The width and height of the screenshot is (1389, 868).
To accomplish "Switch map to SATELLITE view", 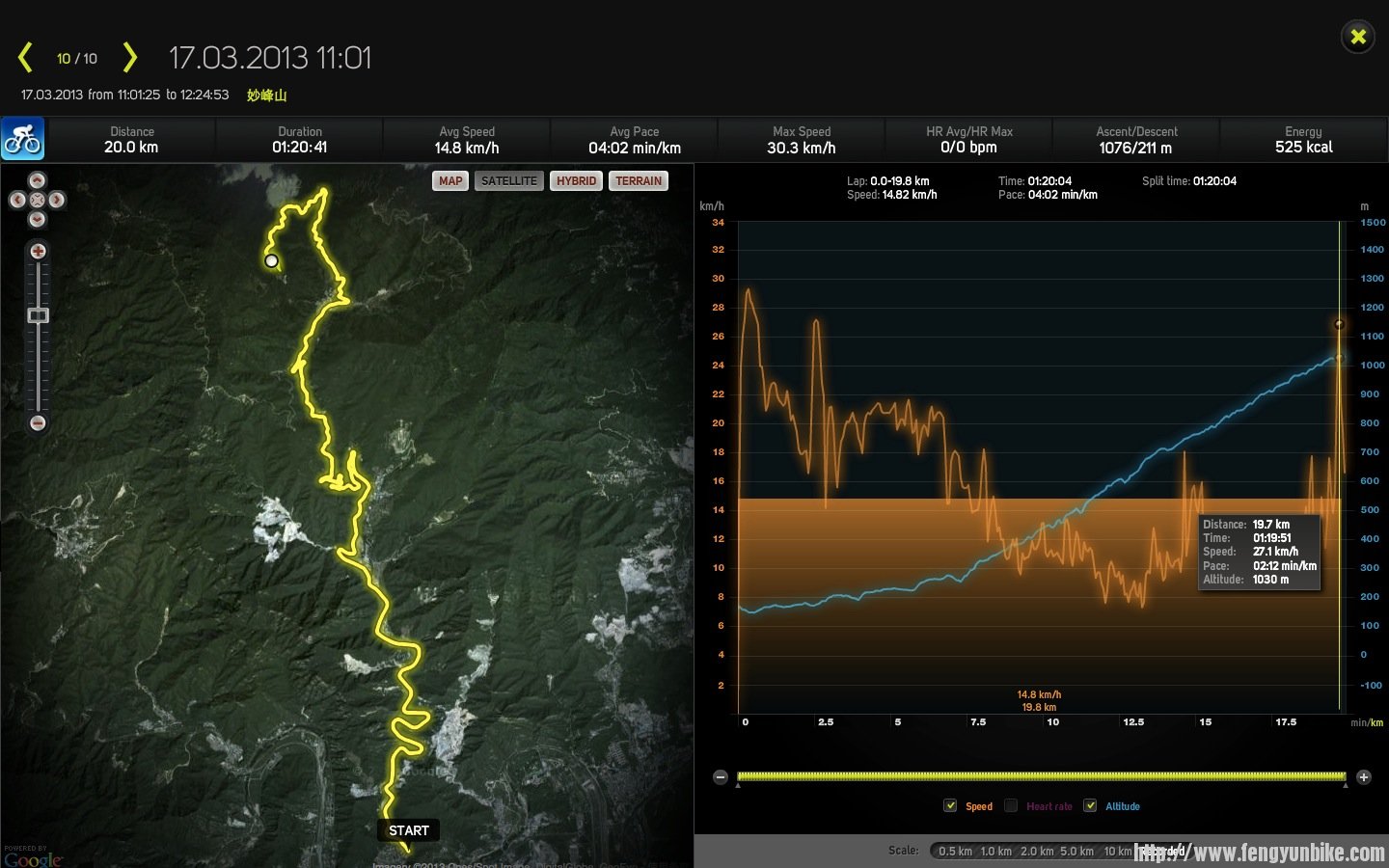I will tap(508, 181).
